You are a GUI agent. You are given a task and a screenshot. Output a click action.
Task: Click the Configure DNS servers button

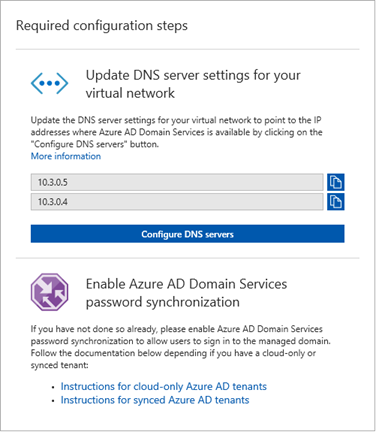[187, 234]
